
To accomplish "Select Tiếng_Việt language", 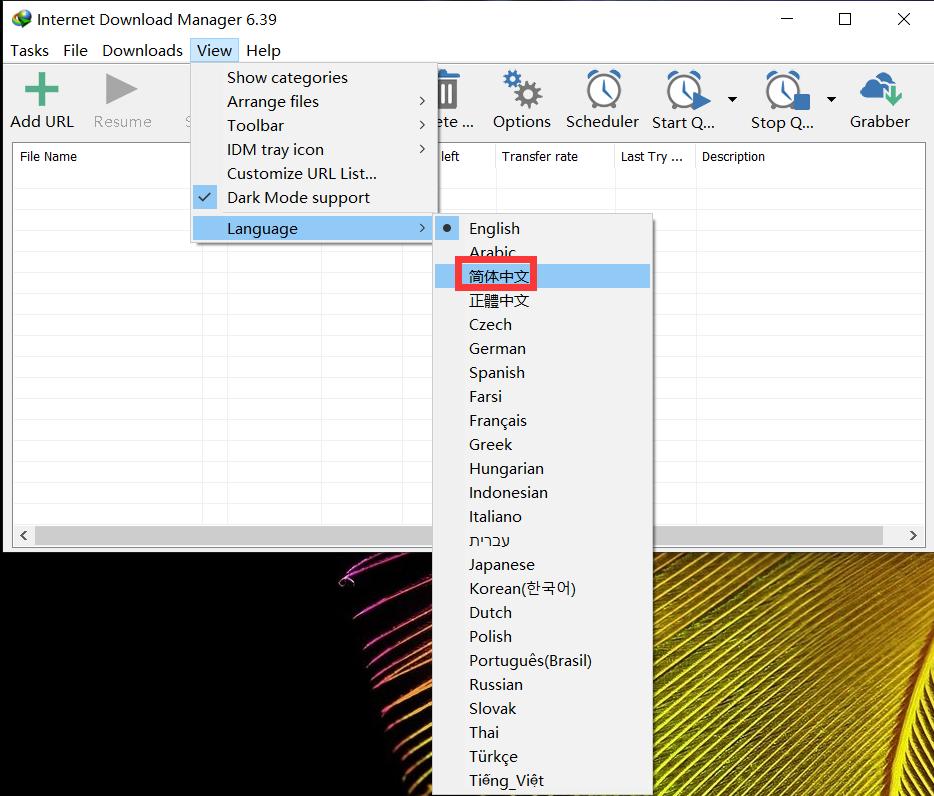I will point(542,780).
